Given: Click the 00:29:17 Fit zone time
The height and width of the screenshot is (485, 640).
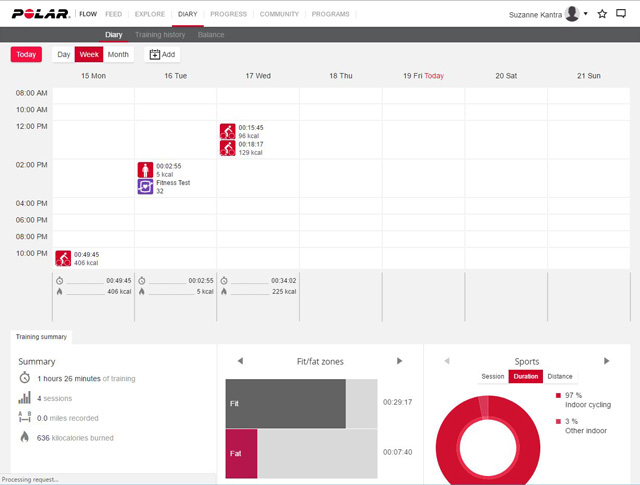Looking at the screenshot, I should tap(398, 402).
